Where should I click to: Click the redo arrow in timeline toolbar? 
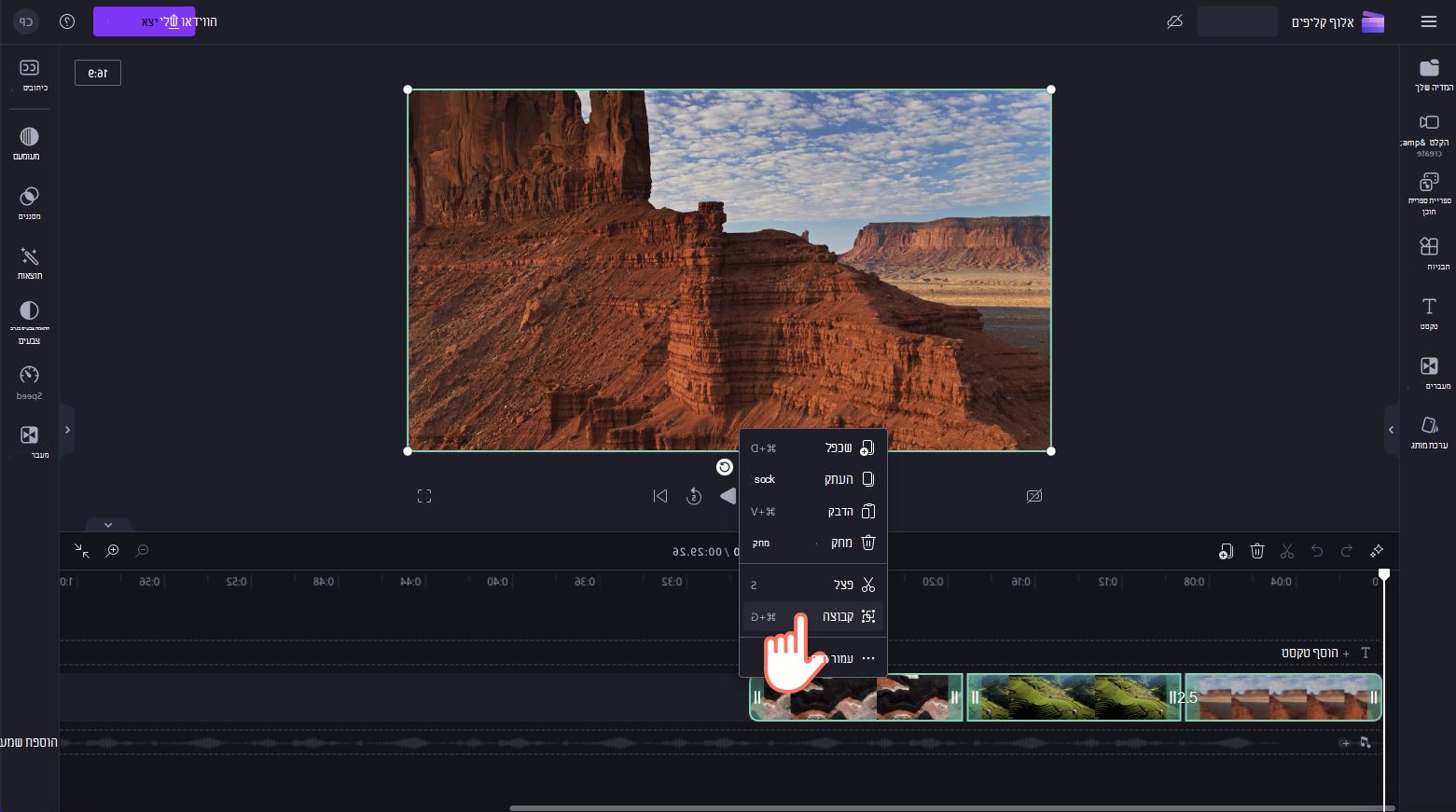tap(1347, 551)
